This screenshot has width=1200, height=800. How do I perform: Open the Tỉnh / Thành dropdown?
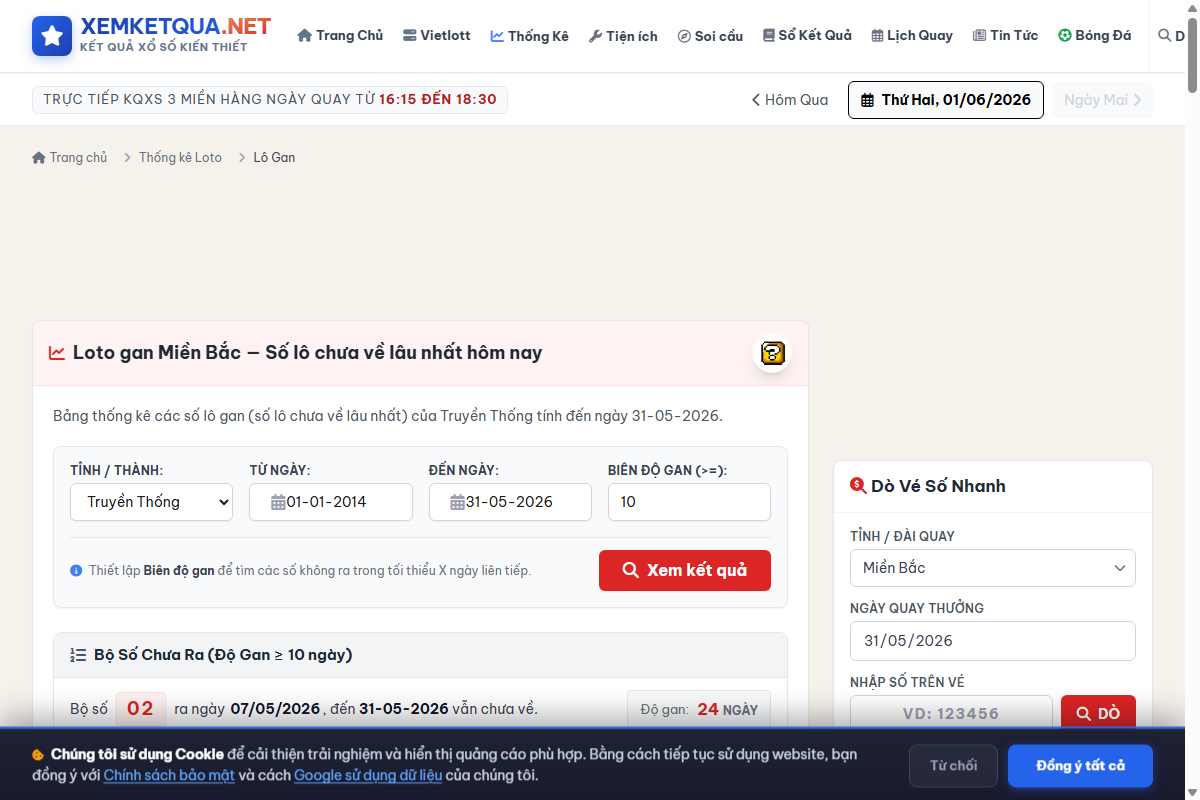(x=151, y=502)
